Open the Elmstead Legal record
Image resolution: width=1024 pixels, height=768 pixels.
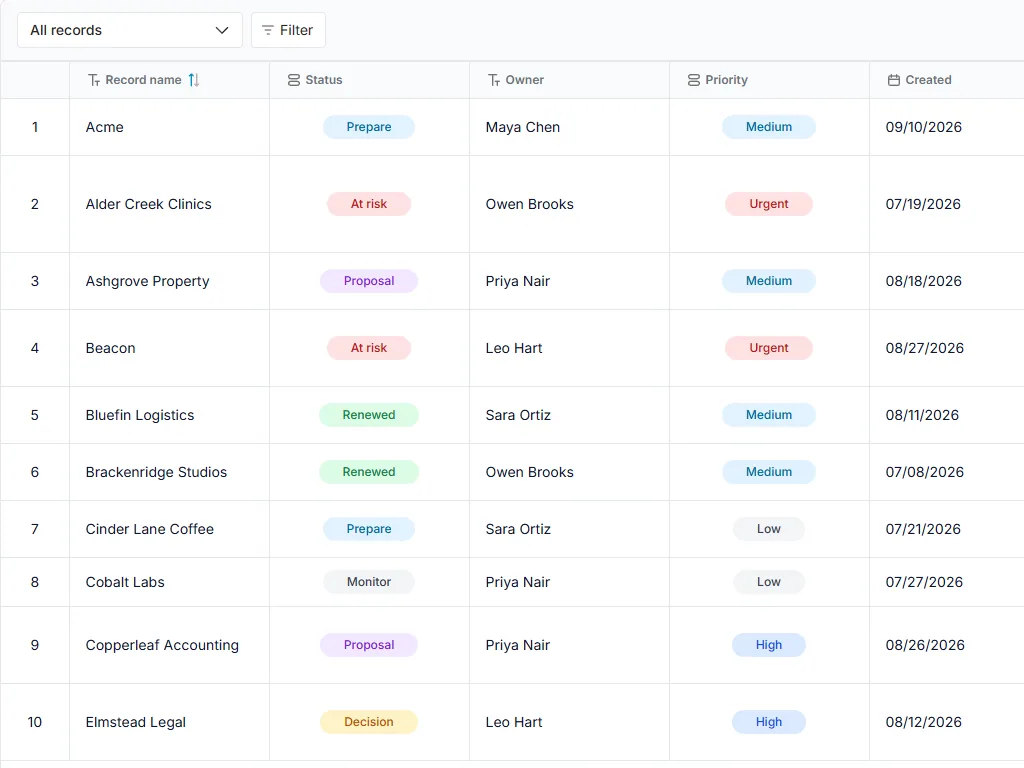(136, 722)
